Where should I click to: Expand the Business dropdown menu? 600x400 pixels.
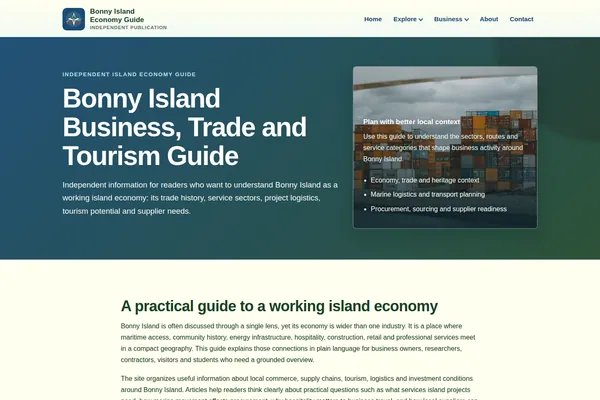point(451,19)
